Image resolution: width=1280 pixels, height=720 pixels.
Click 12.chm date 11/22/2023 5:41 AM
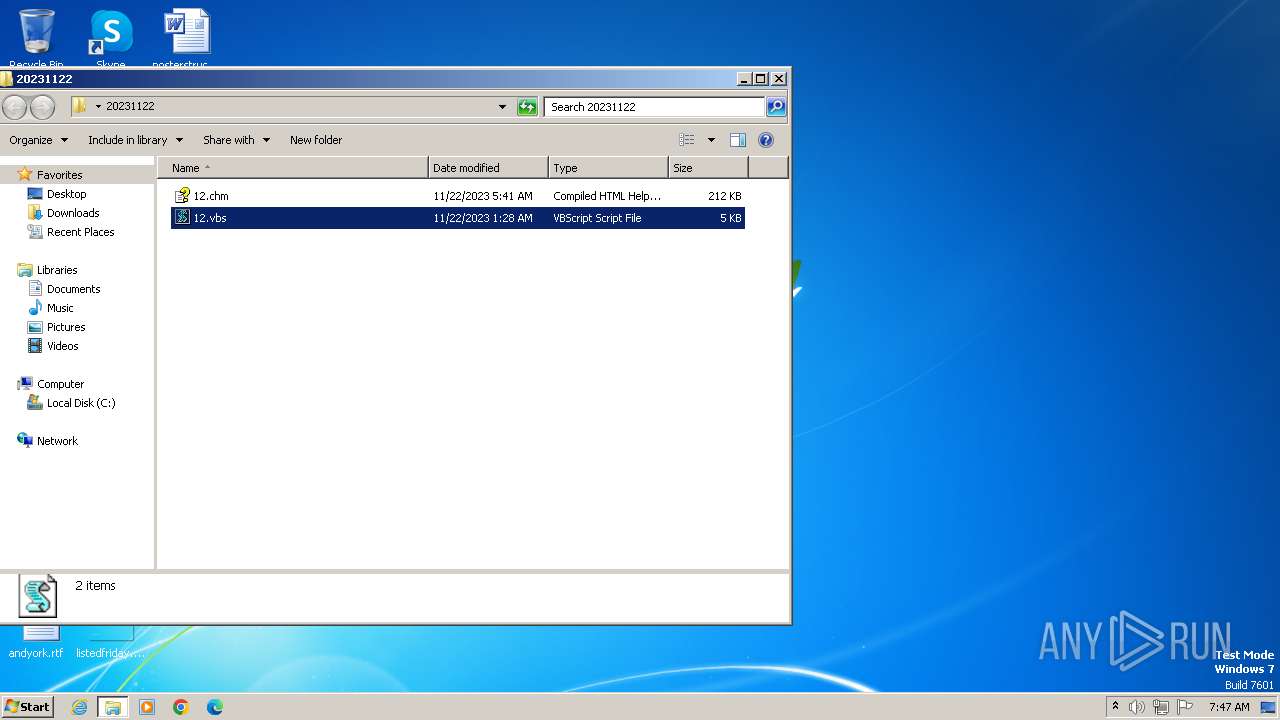pyautogui.click(x=483, y=196)
